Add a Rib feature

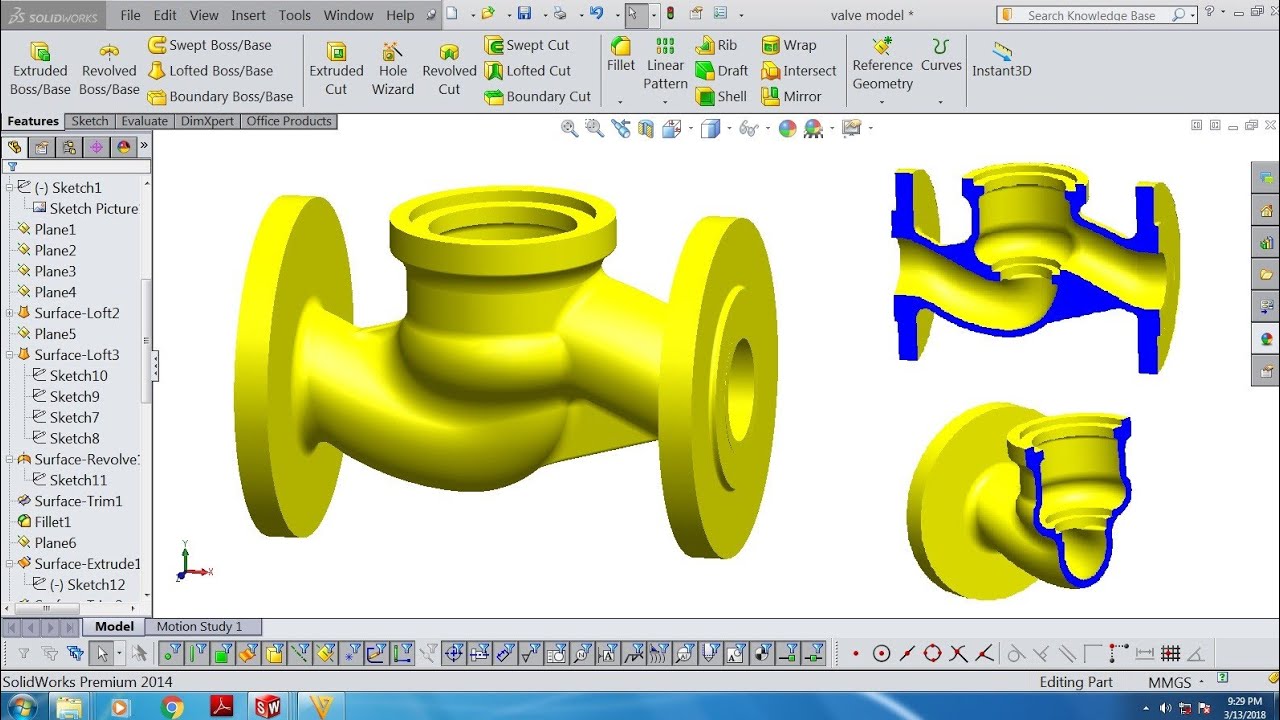[716, 45]
